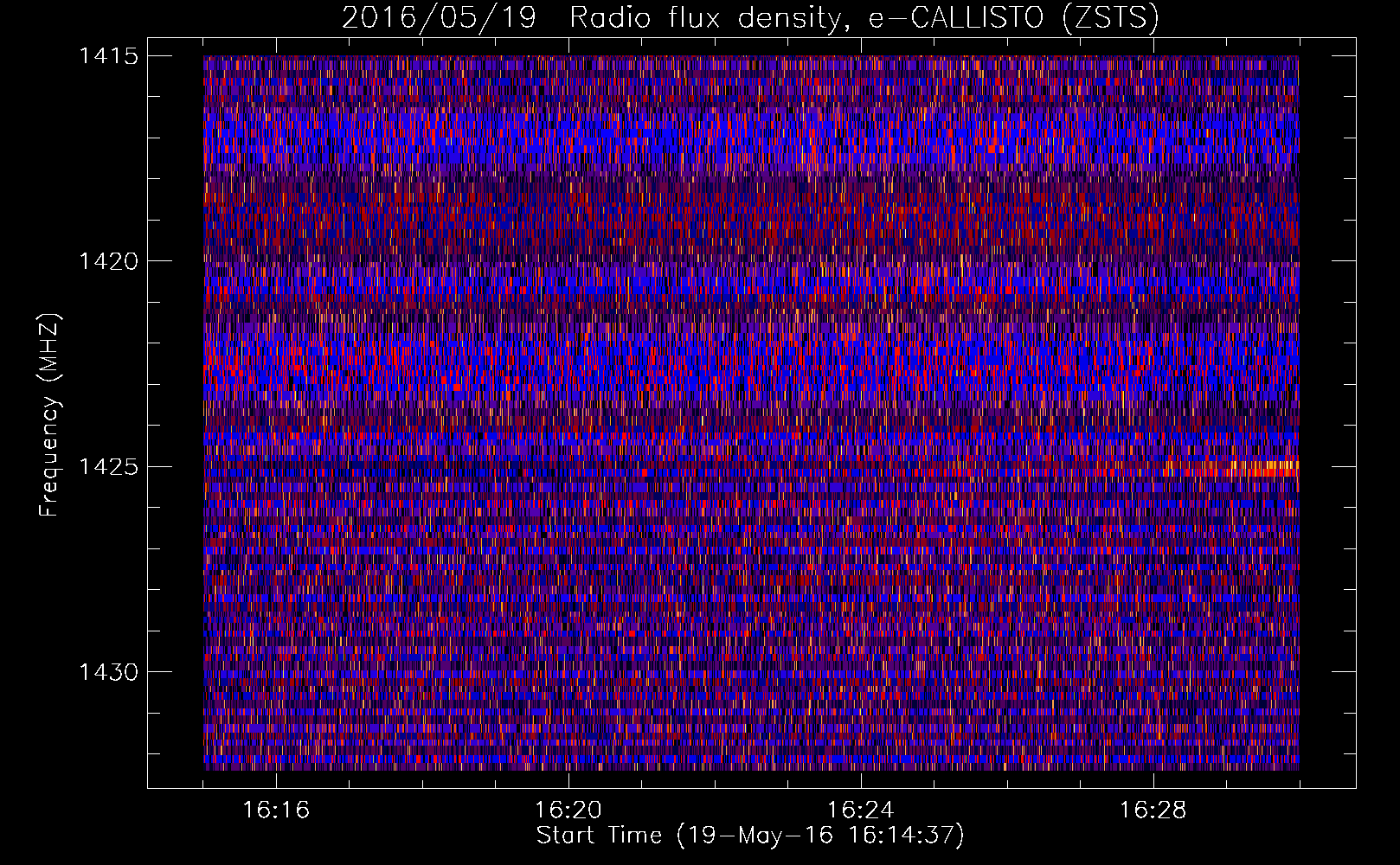1400x865 pixels.
Task: Click the 16:24 time tick label
Action: (x=861, y=810)
